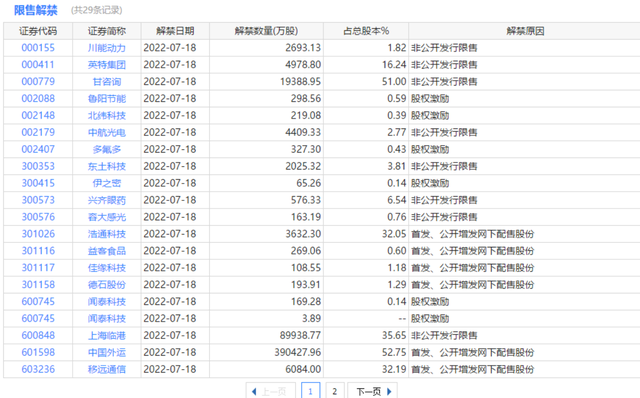Viewport: 640px width, 398px height.
Task: Go to next page with 下一页
Action: click(x=373, y=391)
